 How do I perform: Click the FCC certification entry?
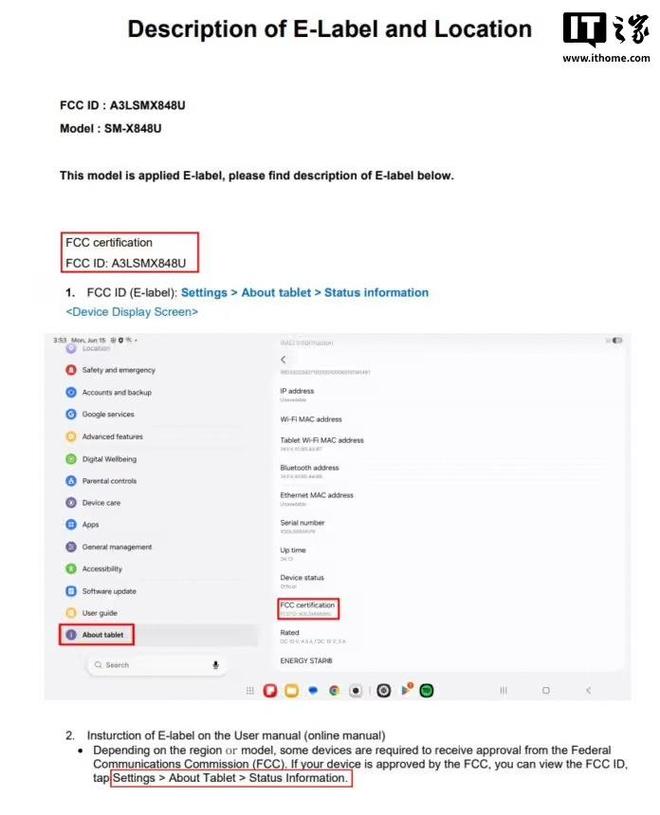[308, 609]
